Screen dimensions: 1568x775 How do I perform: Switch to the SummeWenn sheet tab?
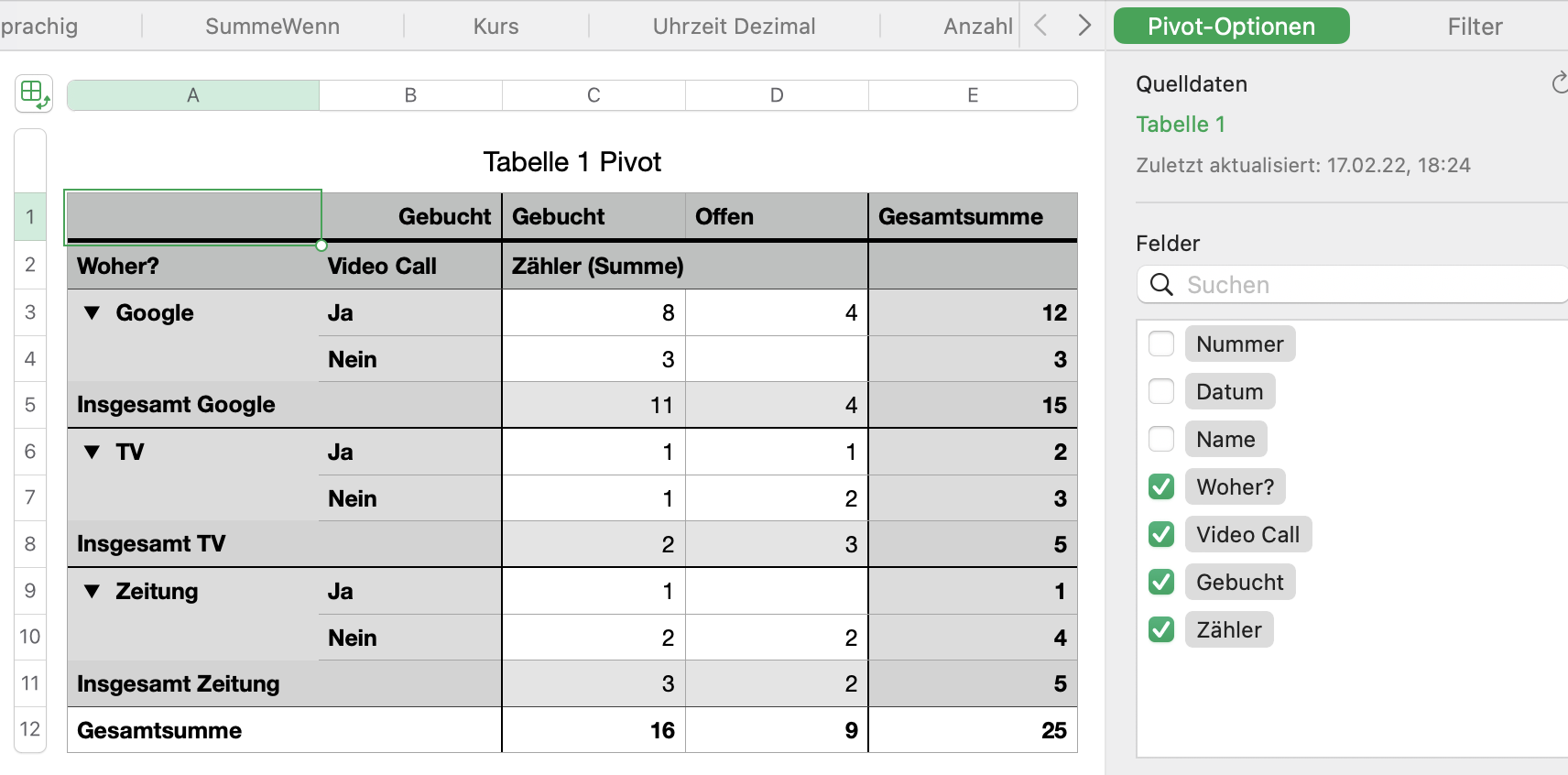tap(272, 27)
